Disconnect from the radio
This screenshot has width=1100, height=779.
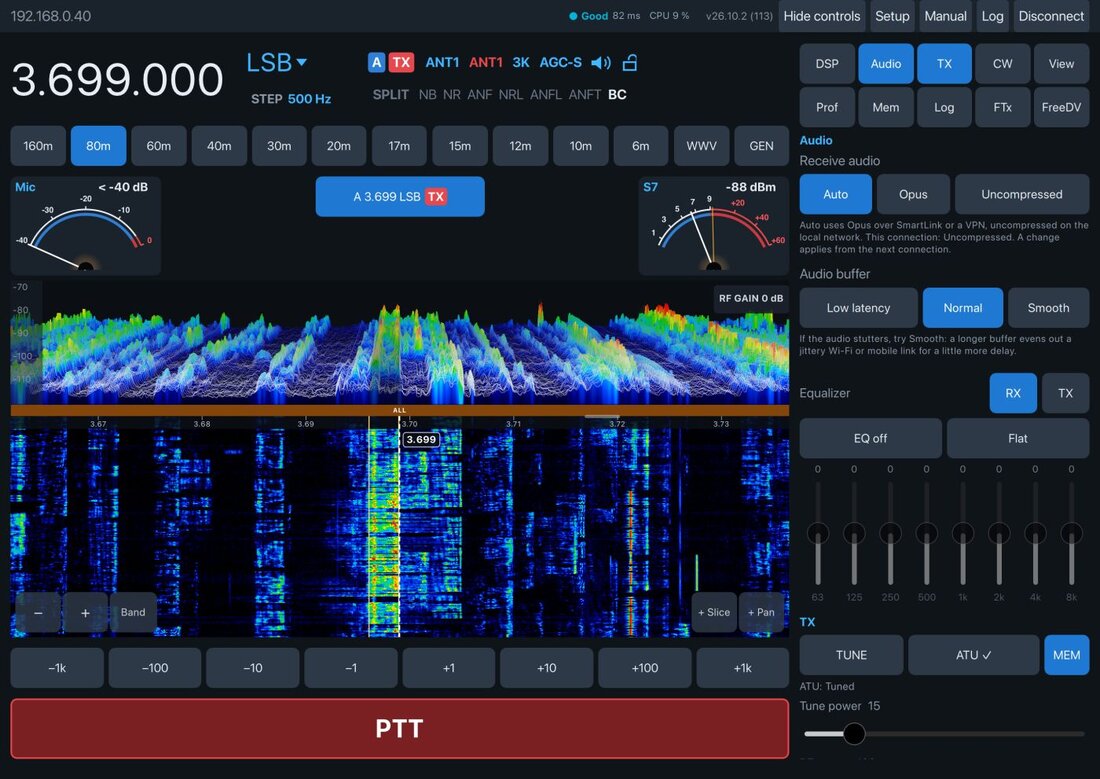coord(1051,16)
